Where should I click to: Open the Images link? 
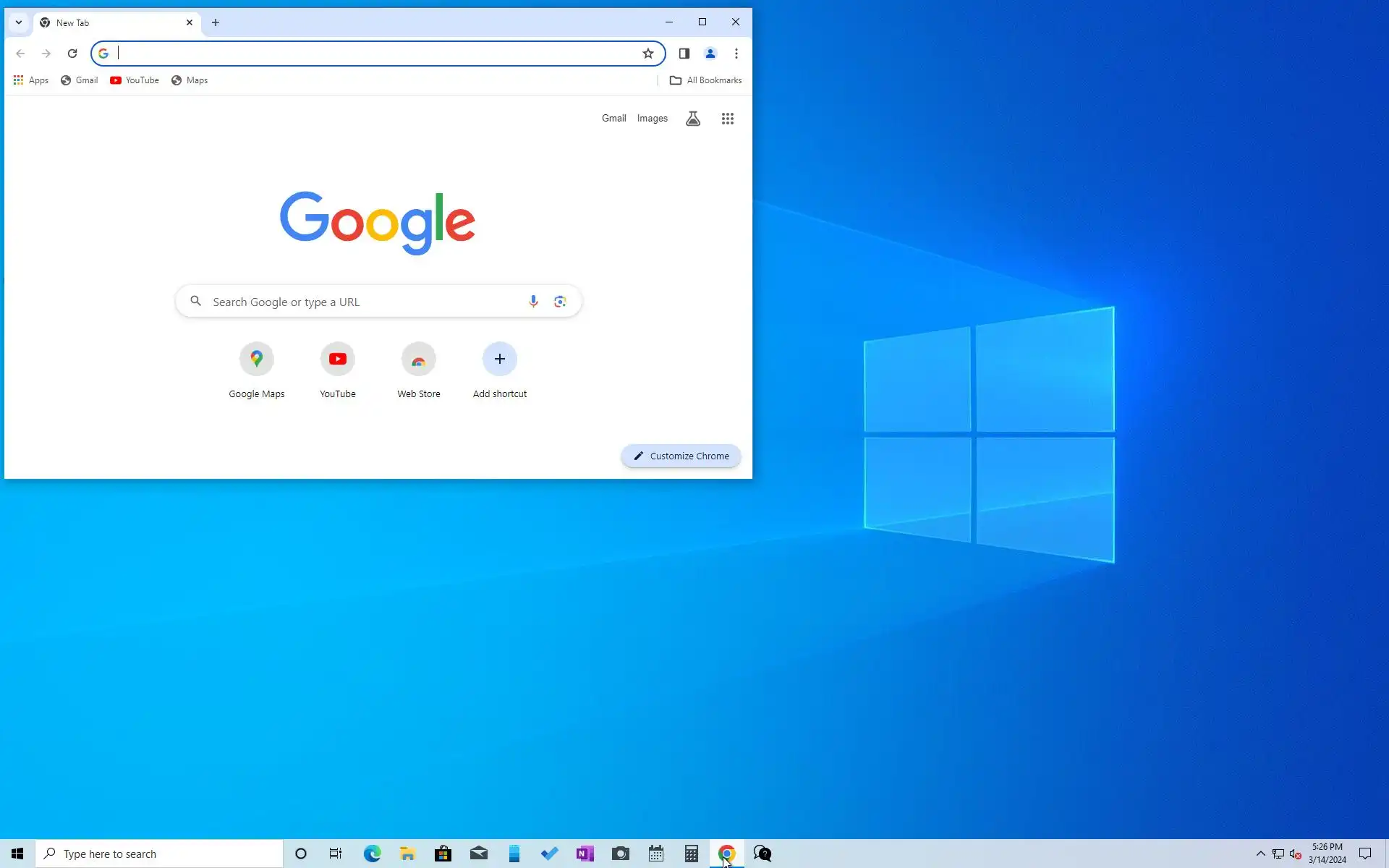[x=652, y=119]
